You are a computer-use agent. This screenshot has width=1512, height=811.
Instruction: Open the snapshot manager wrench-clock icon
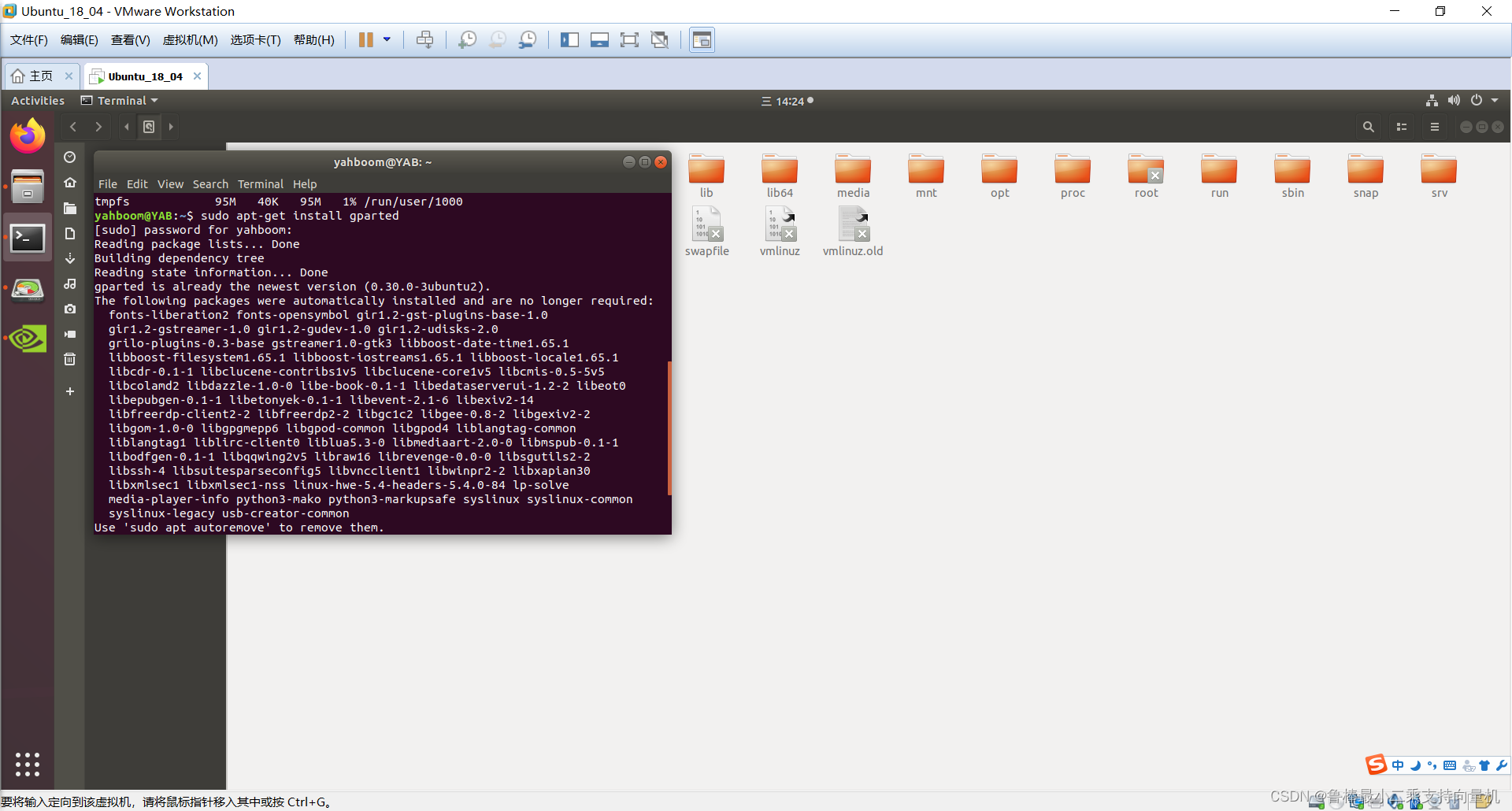[528, 40]
